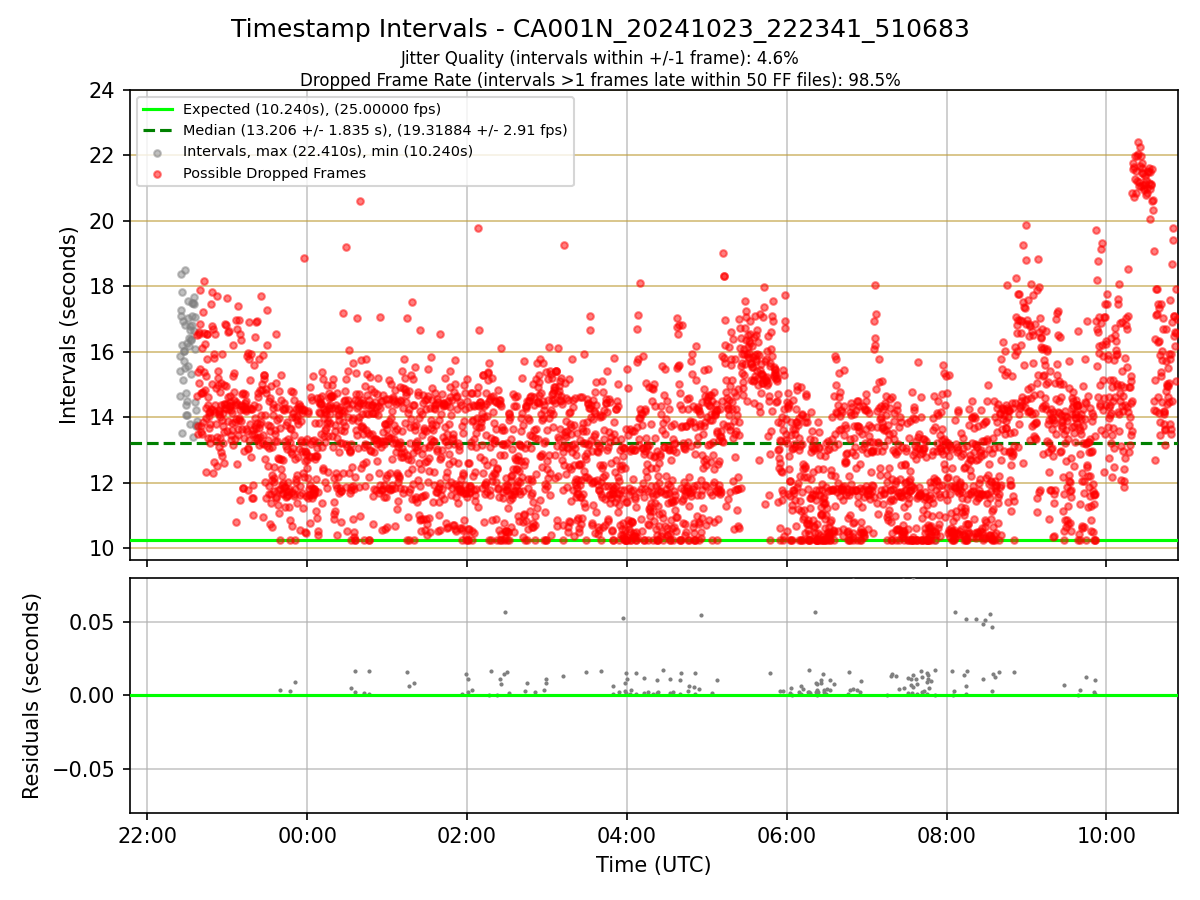Click the 00:00 x-axis tick label
Screen dimensions: 1200x900
(x=307, y=835)
